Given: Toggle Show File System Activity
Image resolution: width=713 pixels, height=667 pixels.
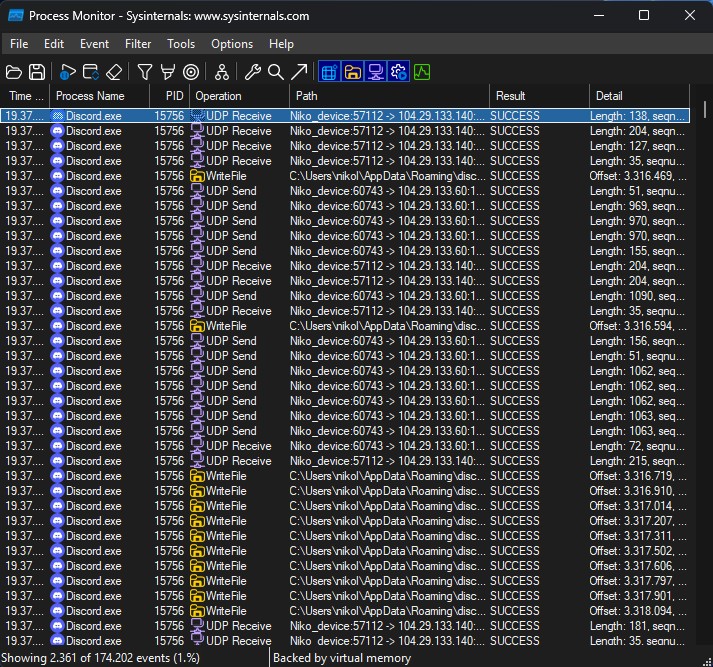Looking at the screenshot, I should 352,72.
